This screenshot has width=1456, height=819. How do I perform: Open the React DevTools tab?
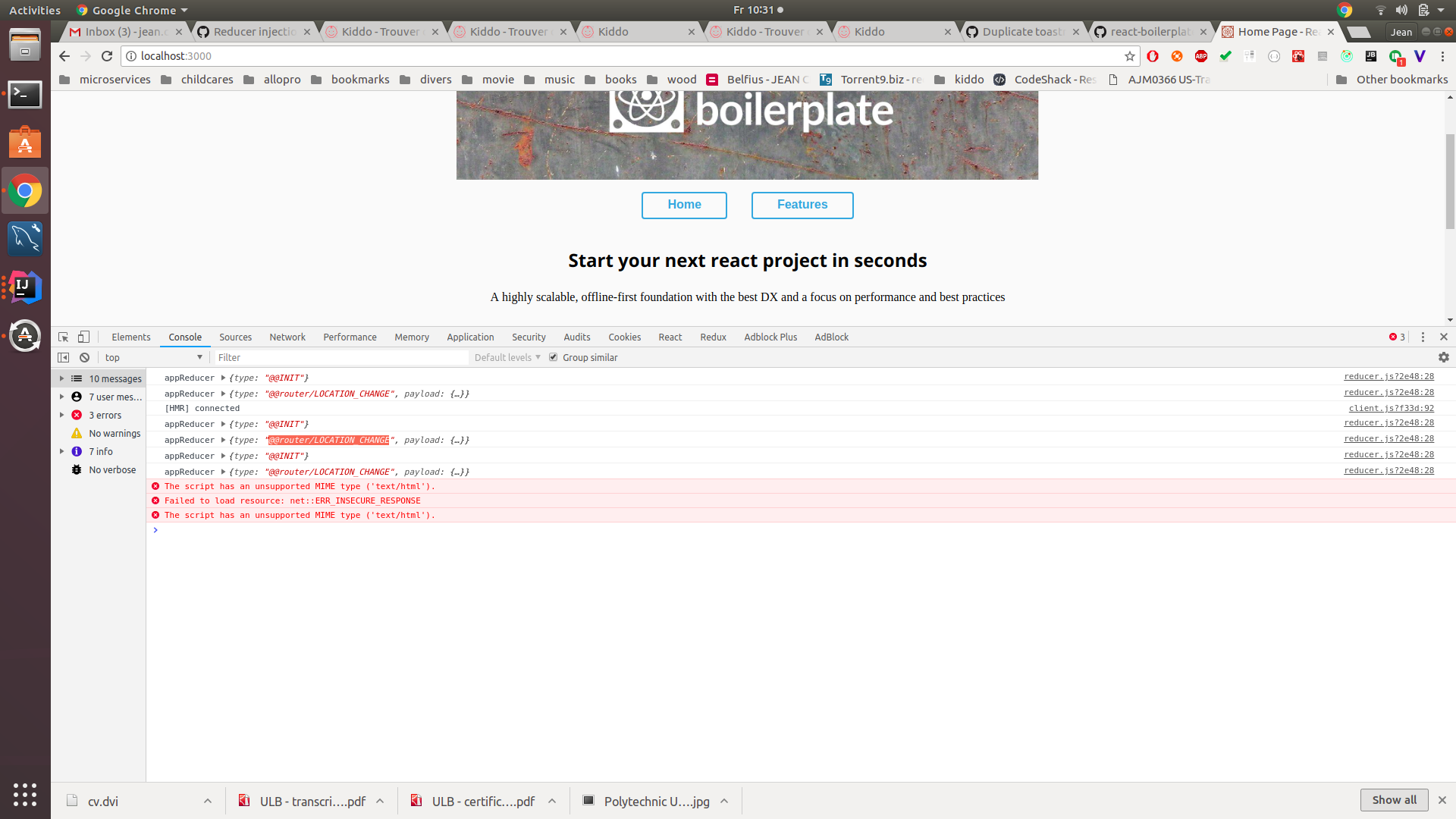pyautogui.click(x=670, y=337)
